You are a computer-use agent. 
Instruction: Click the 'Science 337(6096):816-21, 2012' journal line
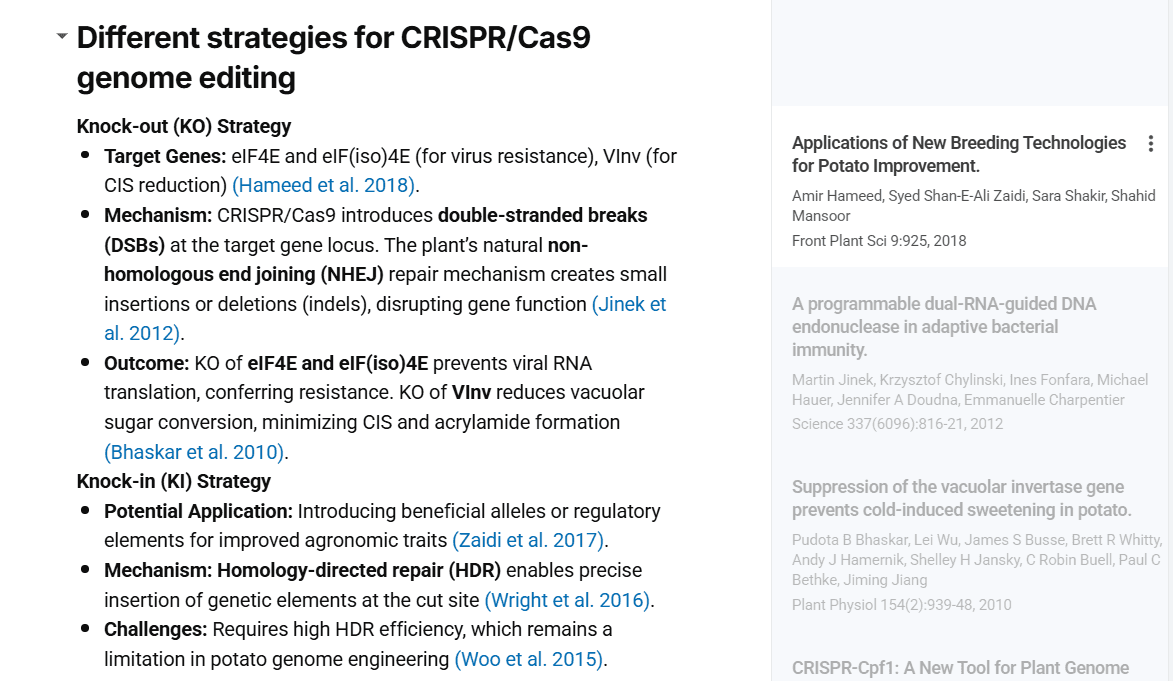(897, 423)
